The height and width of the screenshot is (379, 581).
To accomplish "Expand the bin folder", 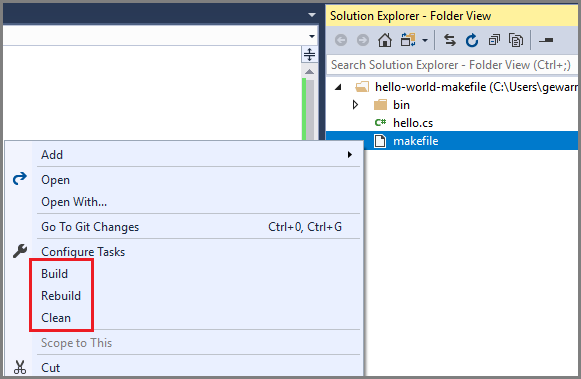I will 355,105.
